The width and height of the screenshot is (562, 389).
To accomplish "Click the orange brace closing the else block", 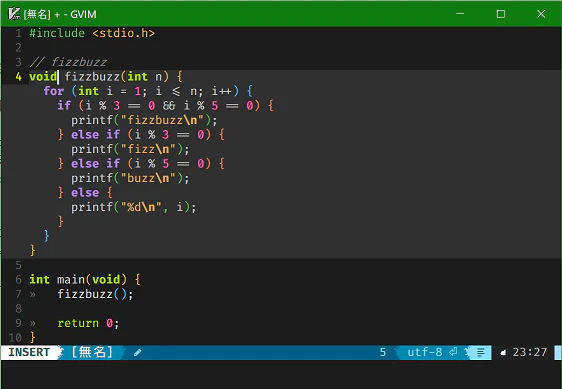I will coord(61,222).
